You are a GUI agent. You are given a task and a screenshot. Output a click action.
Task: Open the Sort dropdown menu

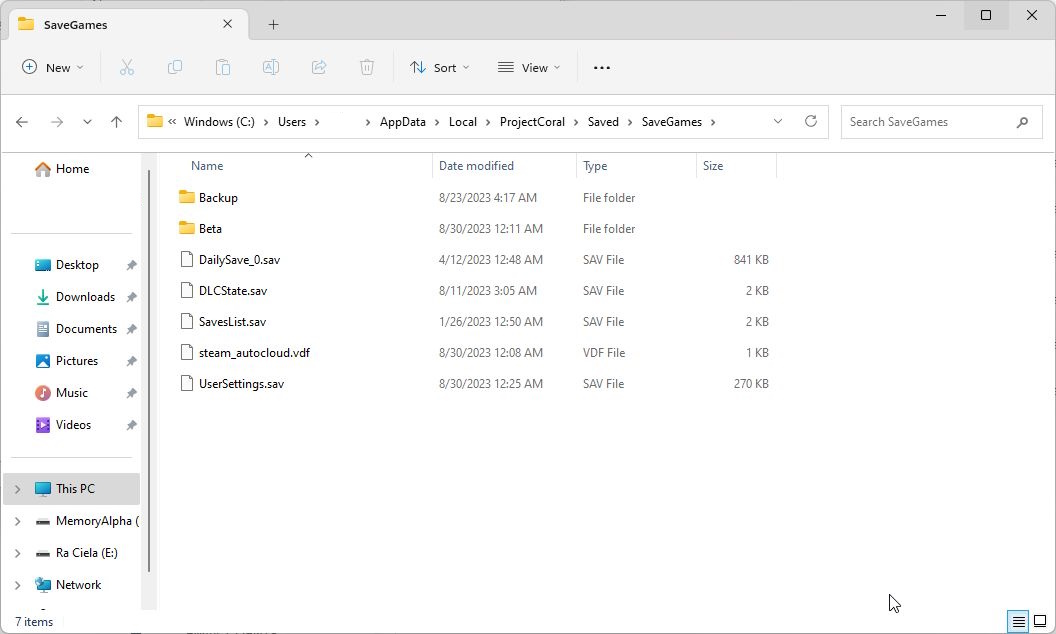[x=439, y=67]
